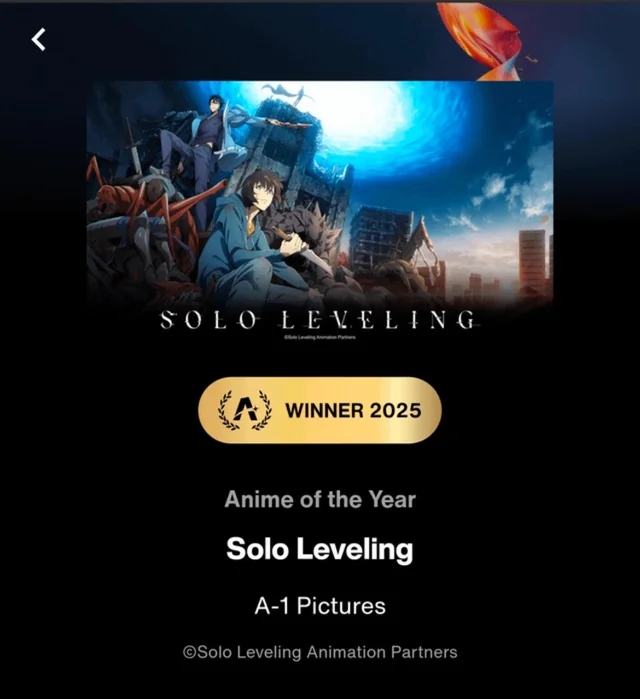Image resolution: width=640 pixels, height=699 pixels.
Task: Go back using the left chevron arrow
Action: tap(38, 39)
